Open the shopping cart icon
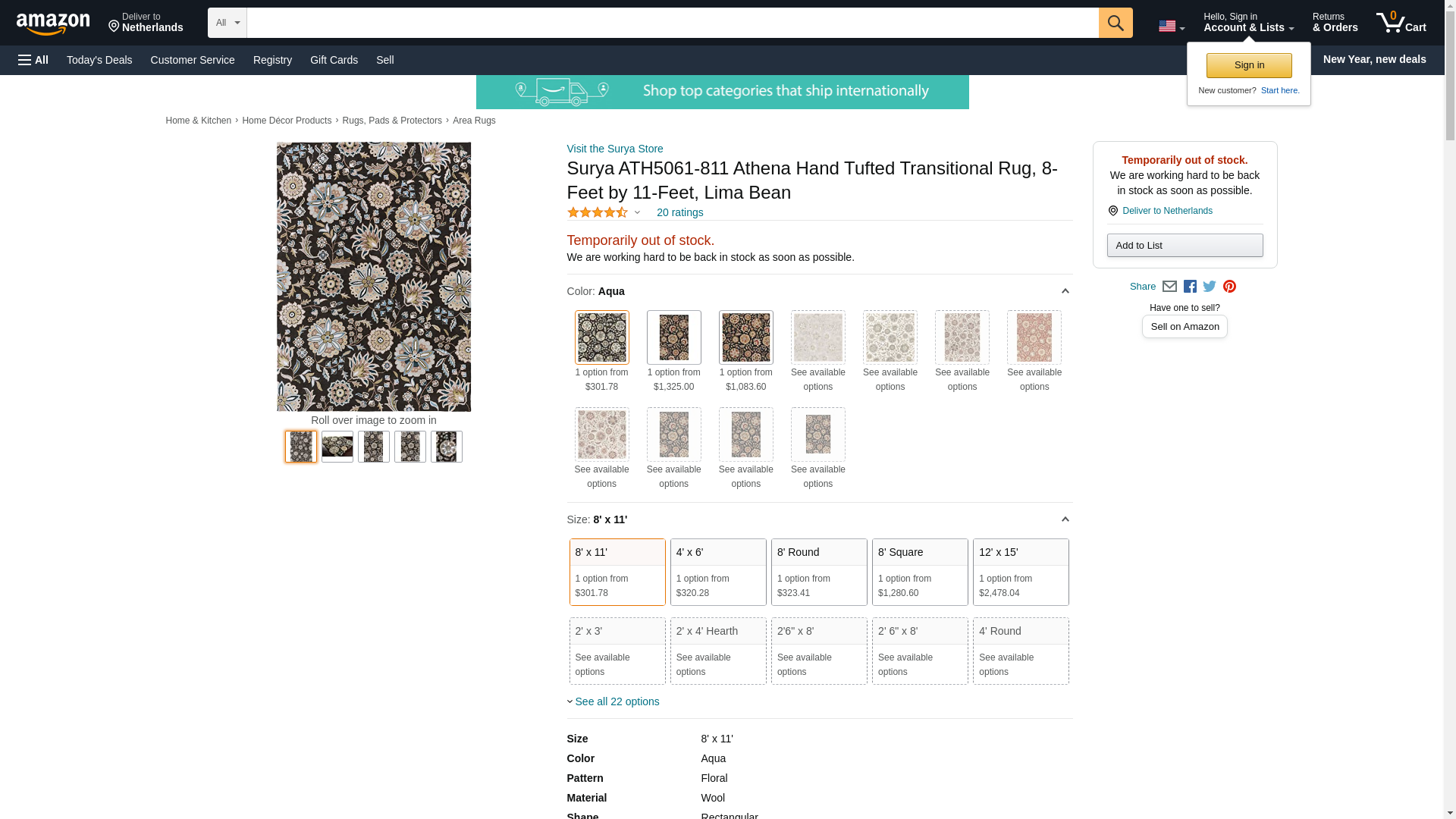The height and width of the screenshot is (819, 1456). point(1400,23)
